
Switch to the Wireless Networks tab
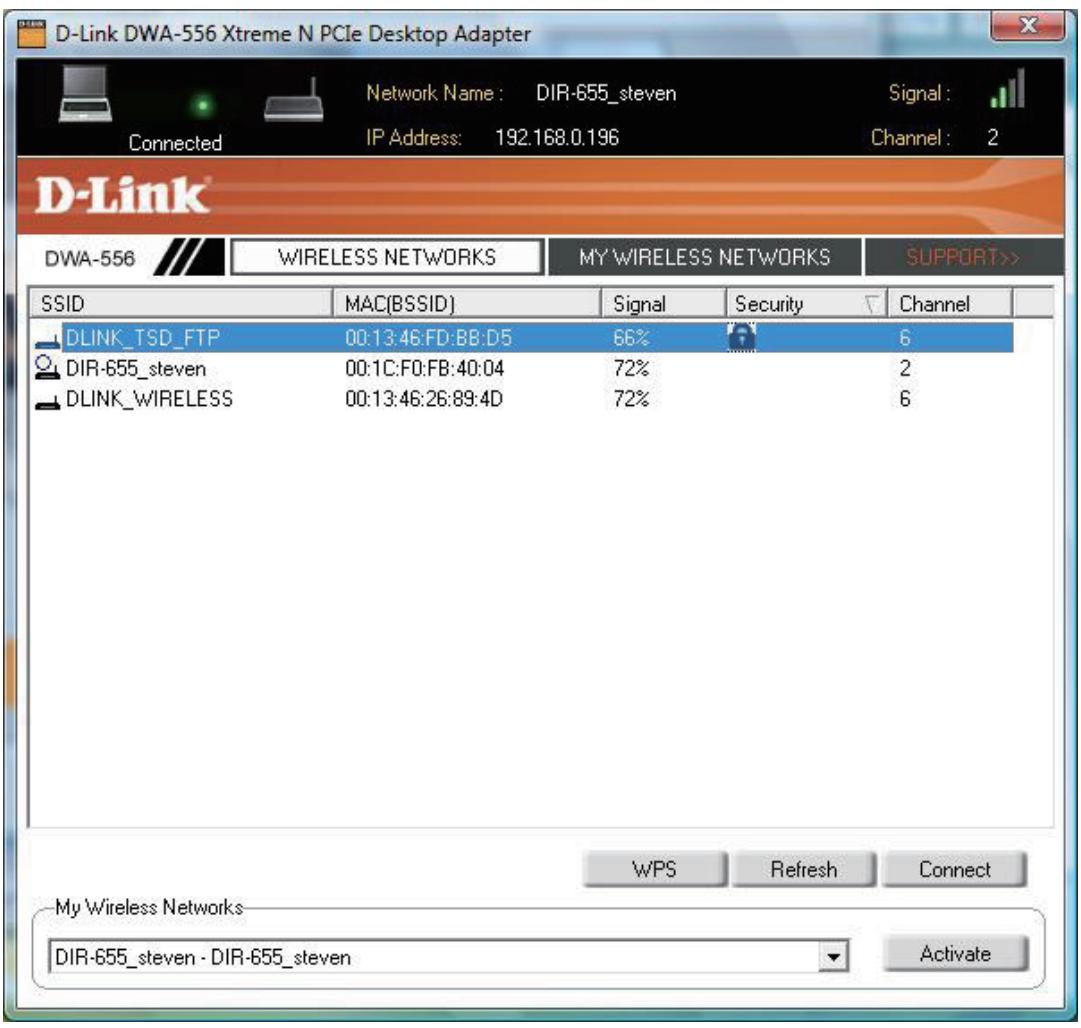[x=387, y=257]
